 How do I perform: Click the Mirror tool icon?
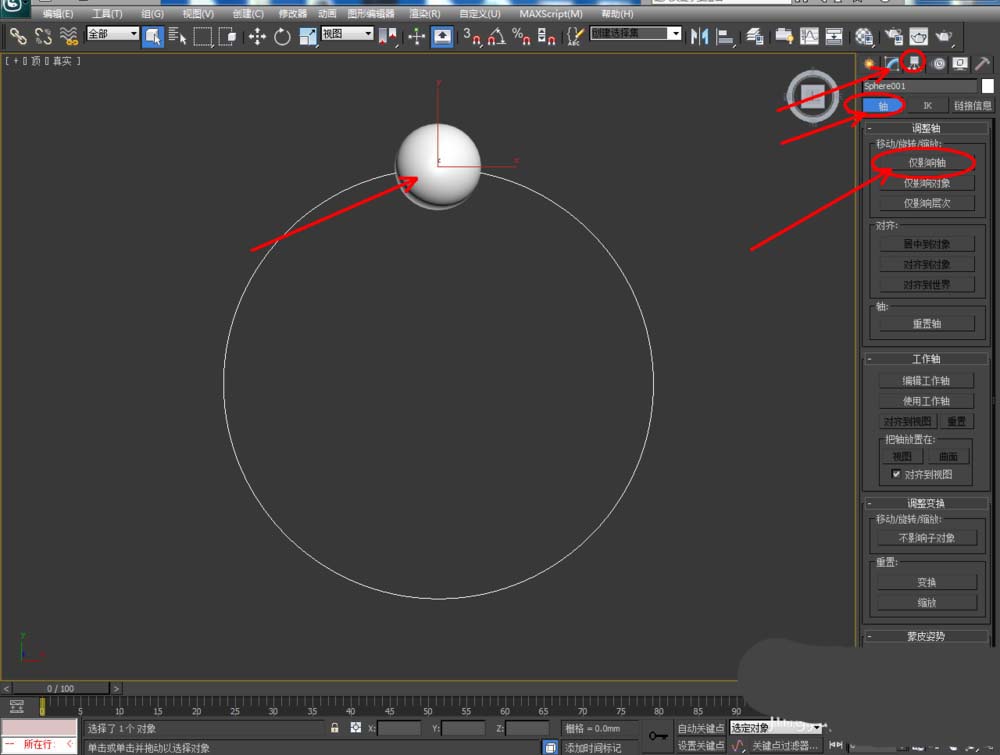tap(699, 36)
